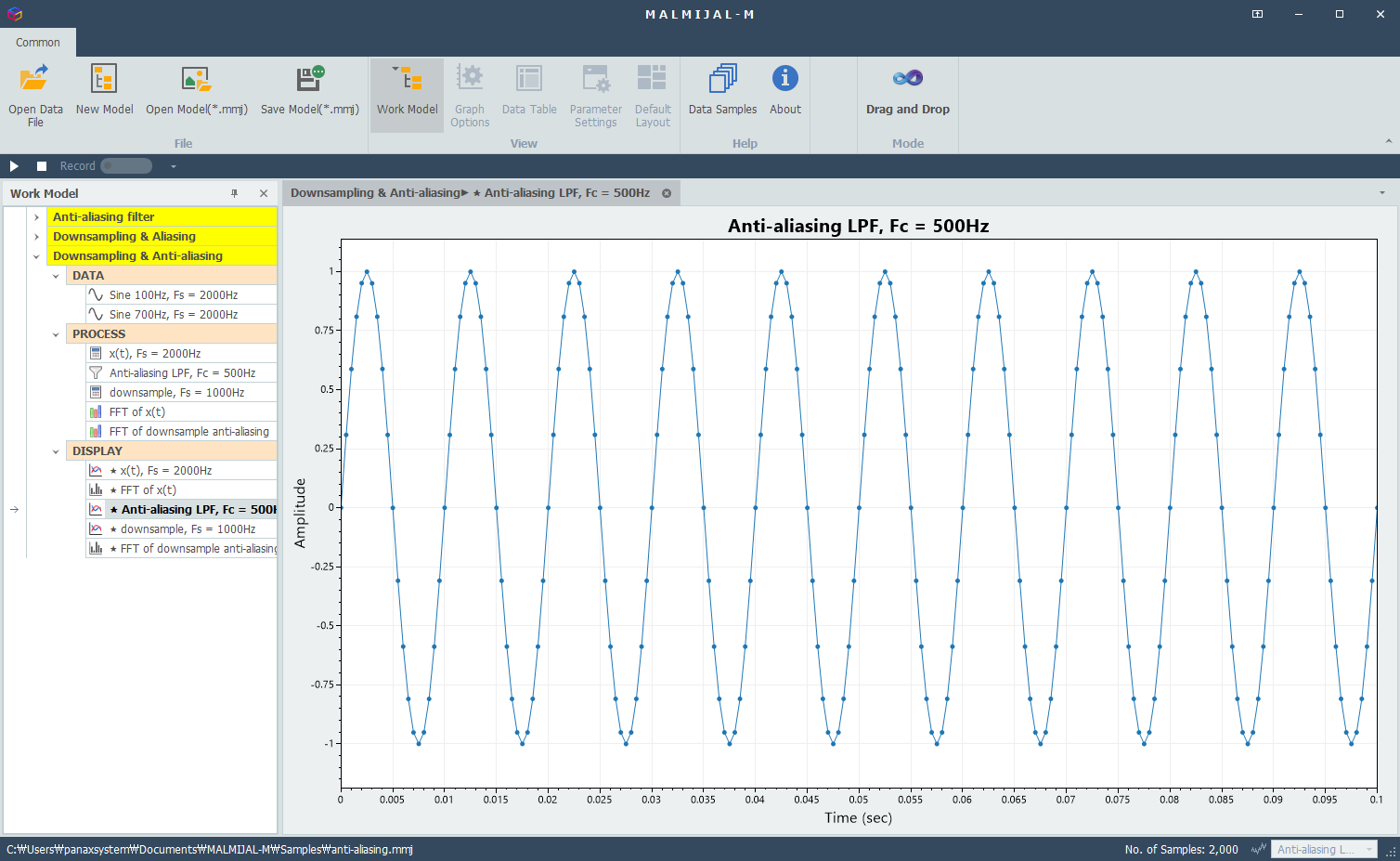Viewport: 1400px width, 861px height.
Task: Start playback with the play button
Action: click(14, 166)
